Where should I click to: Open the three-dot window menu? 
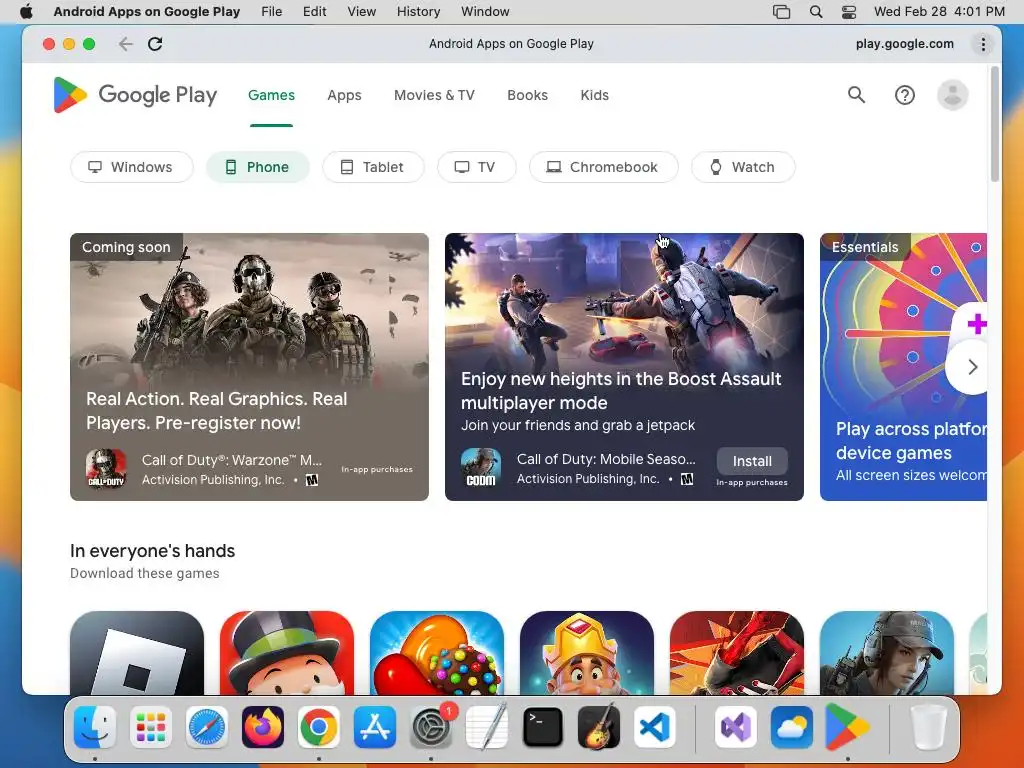coord(983,44)
